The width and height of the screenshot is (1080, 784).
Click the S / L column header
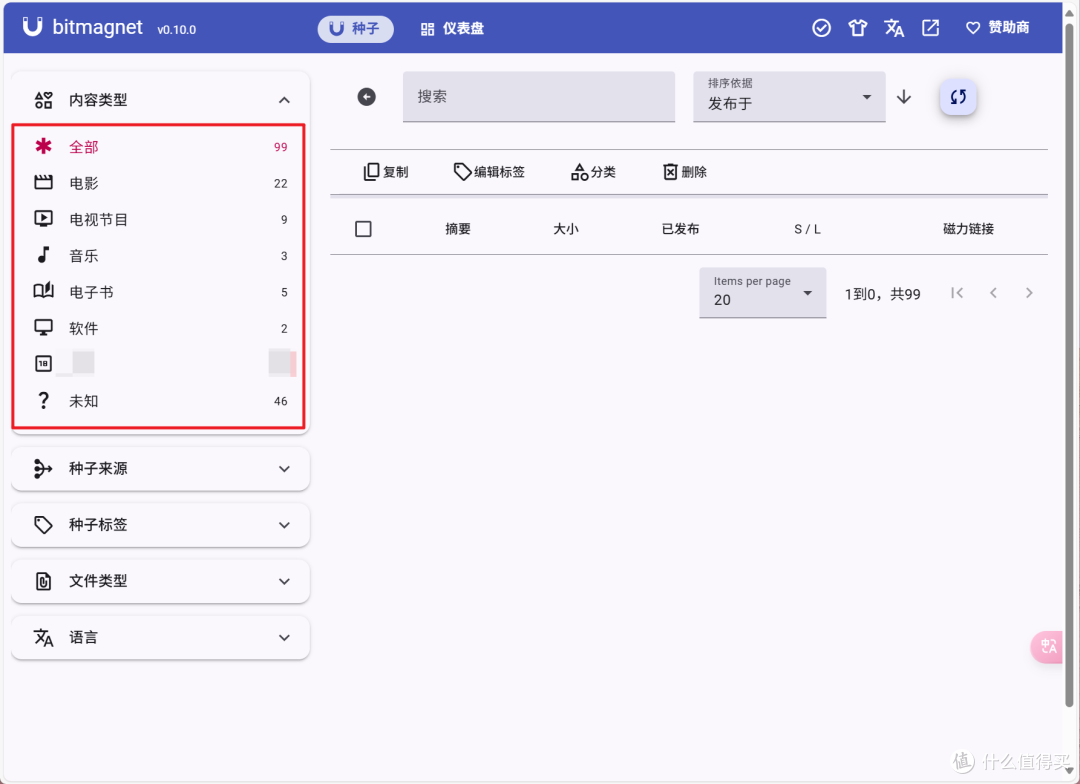[807, 229]
